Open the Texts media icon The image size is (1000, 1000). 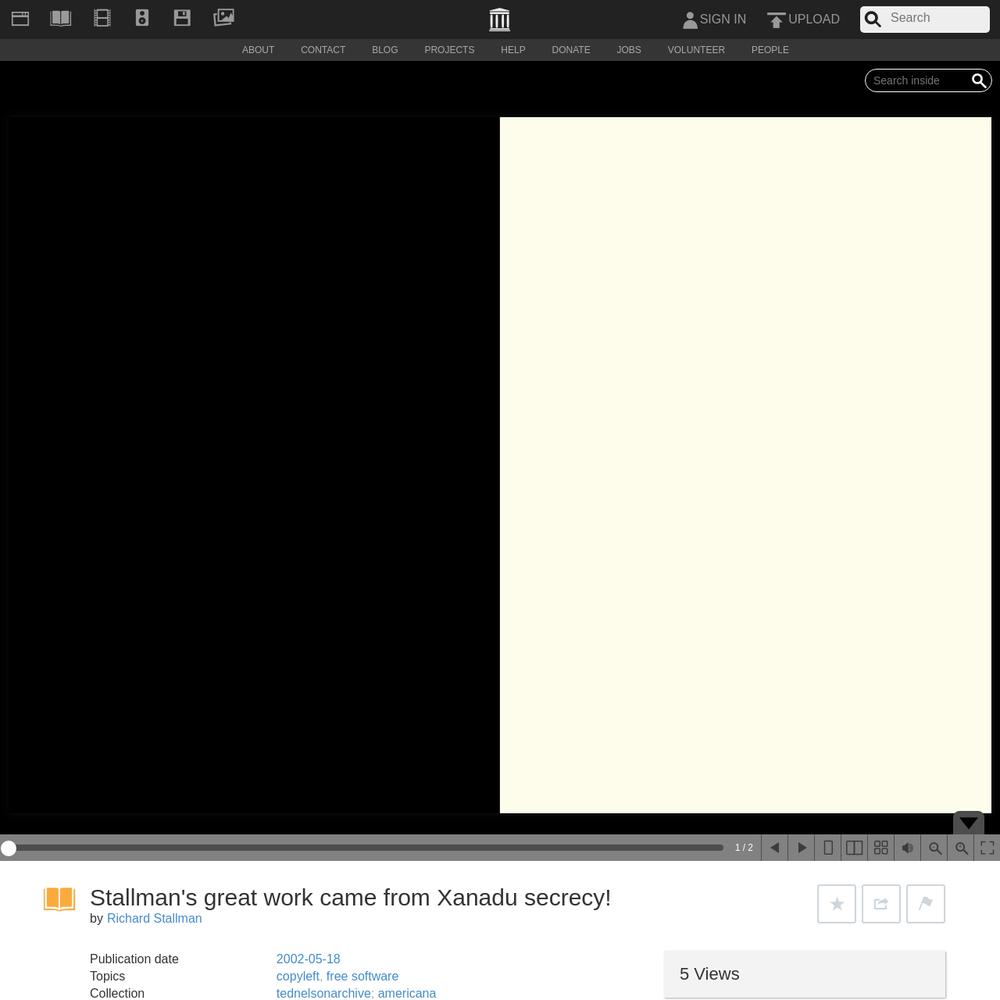point(61,18)
